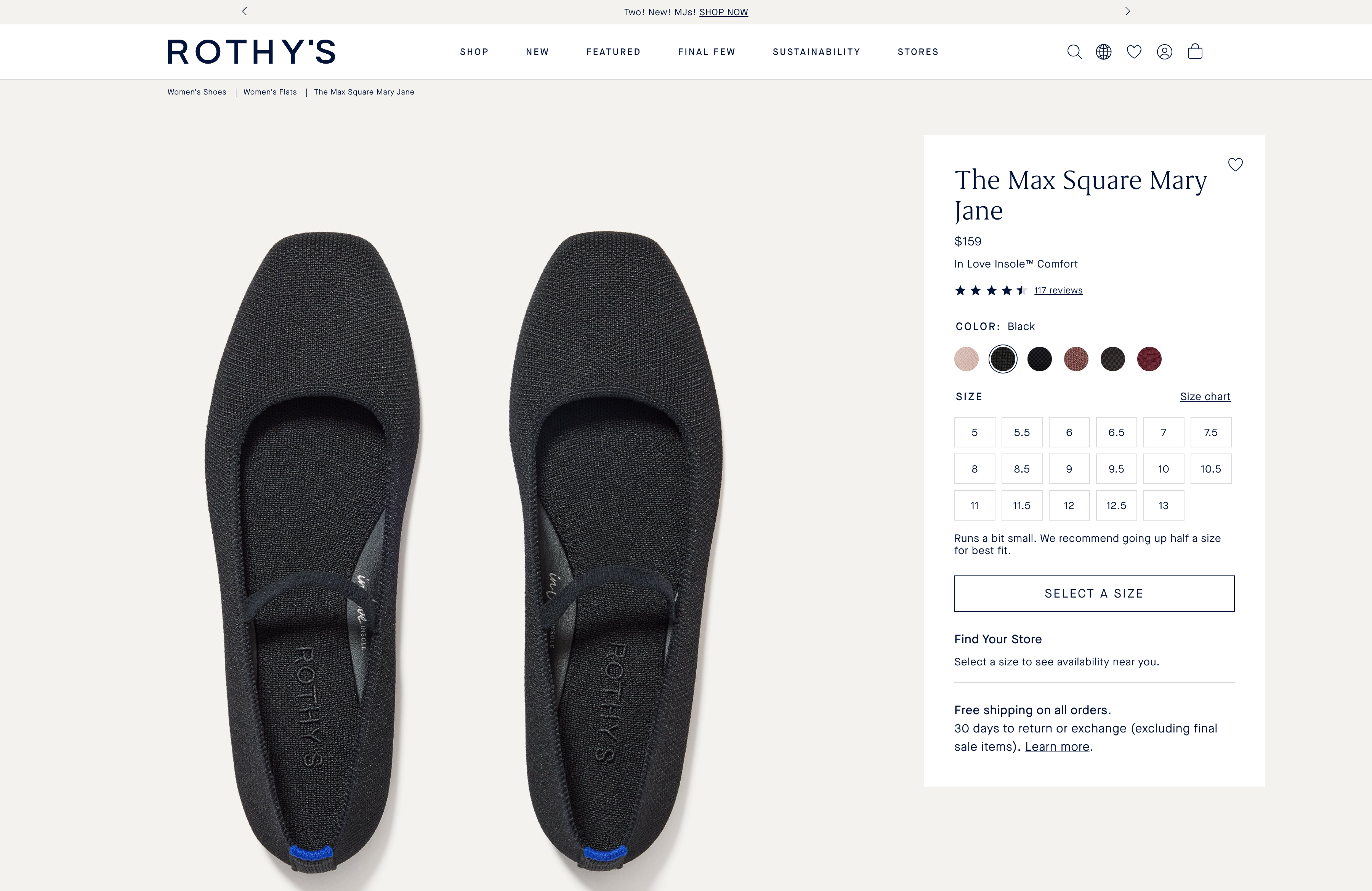The width and height of the screenshot is (1372, 891).
Task: Add the Mary Jane to favorites heart
Action: tap(1236, 165)
